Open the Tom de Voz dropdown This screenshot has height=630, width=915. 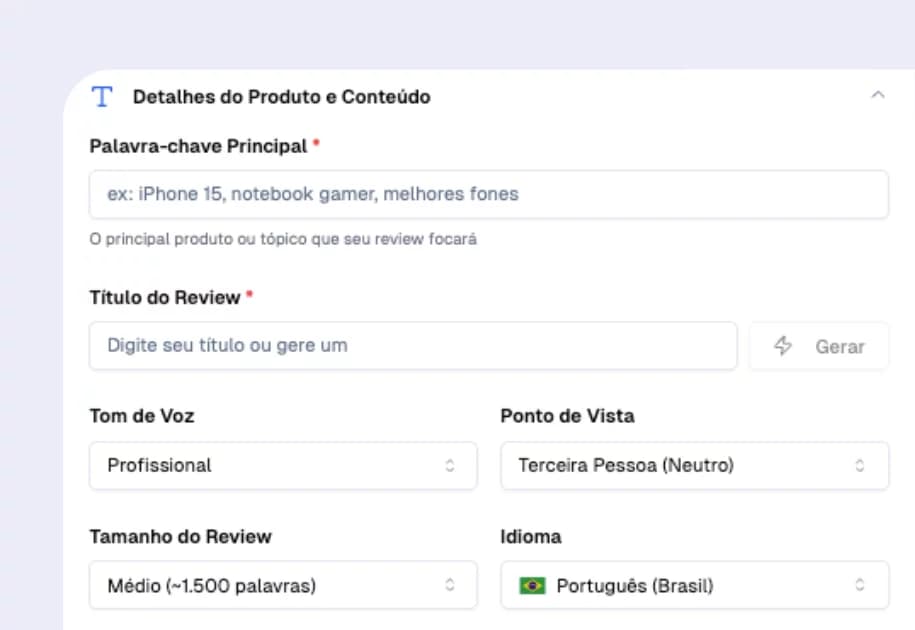tap(283, 465)
